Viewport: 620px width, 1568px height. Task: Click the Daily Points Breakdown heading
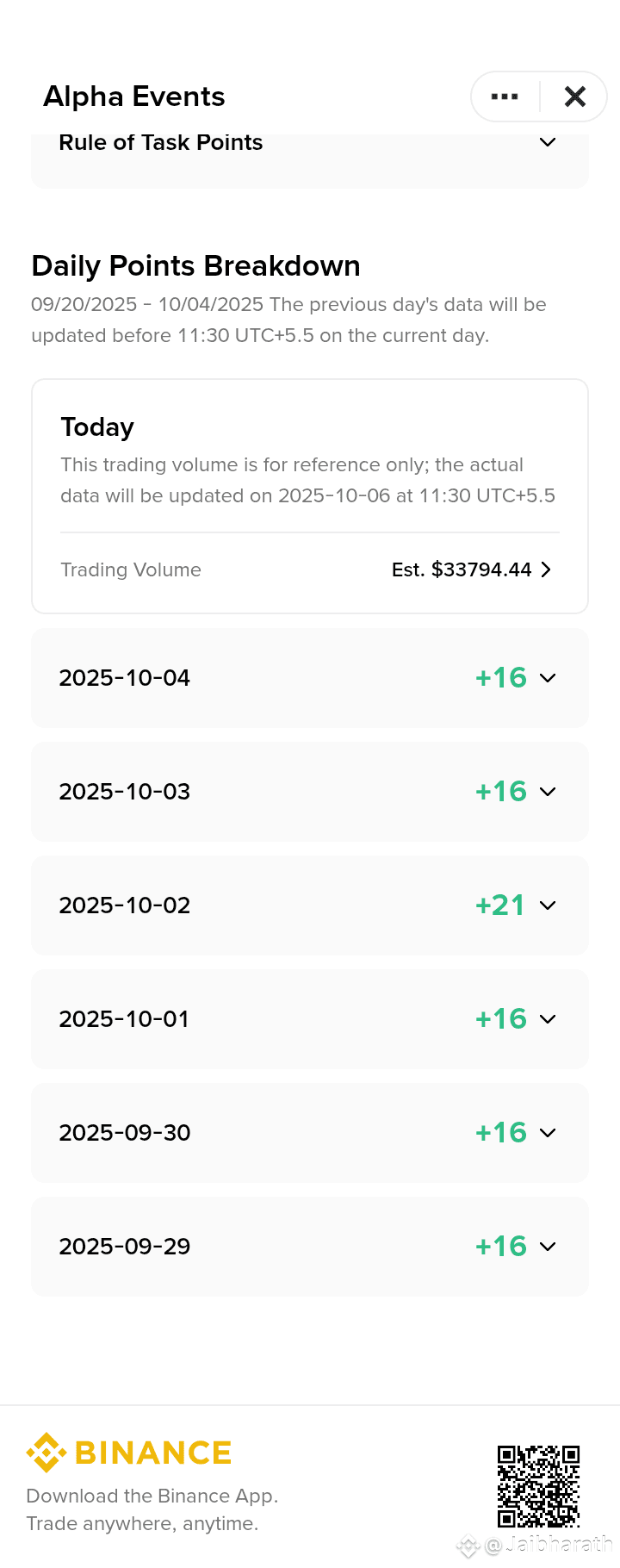point(196,266)
